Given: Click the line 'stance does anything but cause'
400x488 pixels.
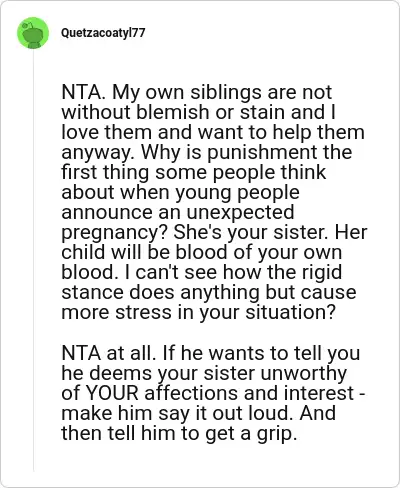Looking at the screenshot, I should [x=209, y=292].
